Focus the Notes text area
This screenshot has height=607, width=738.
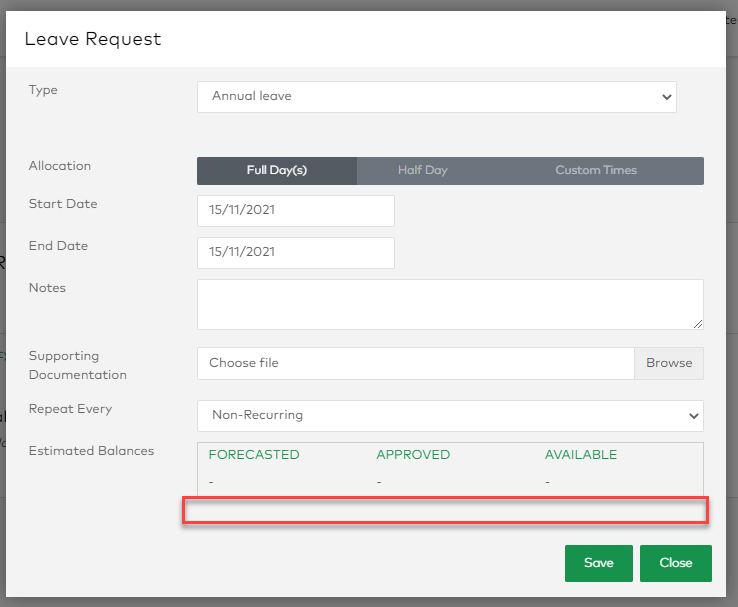click(450, 304)
